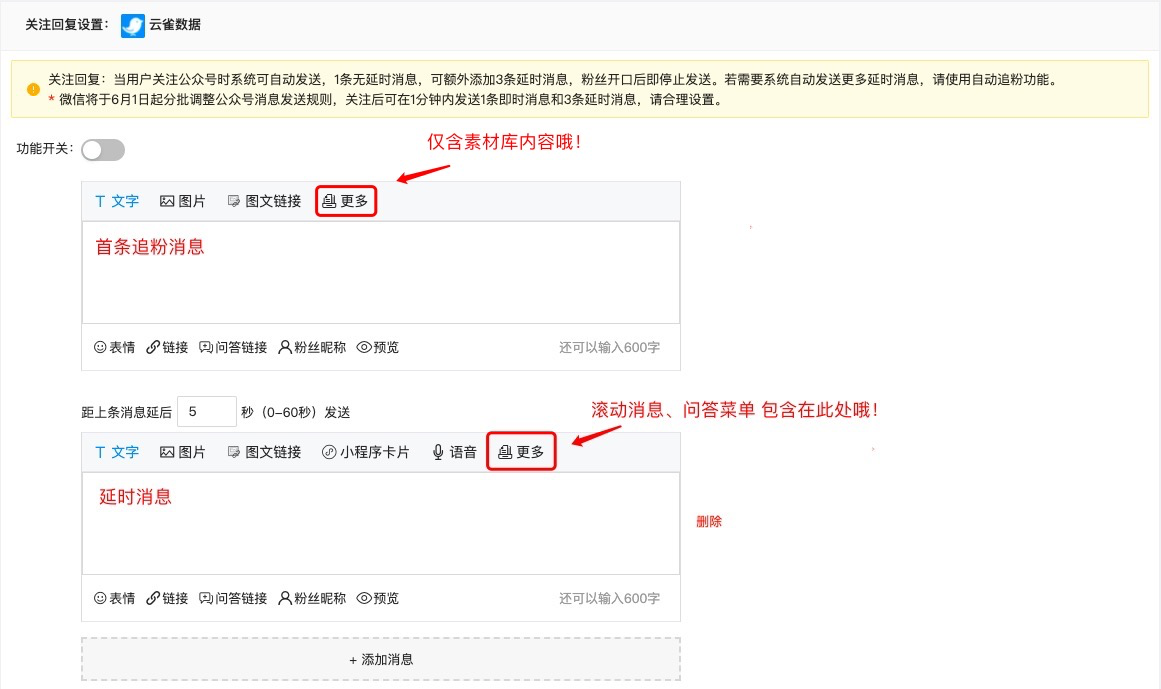Switch to 文字 tab in first message editor
Image resolution: width=1161 pixels, height=689 pixels.
coord(117,201)
